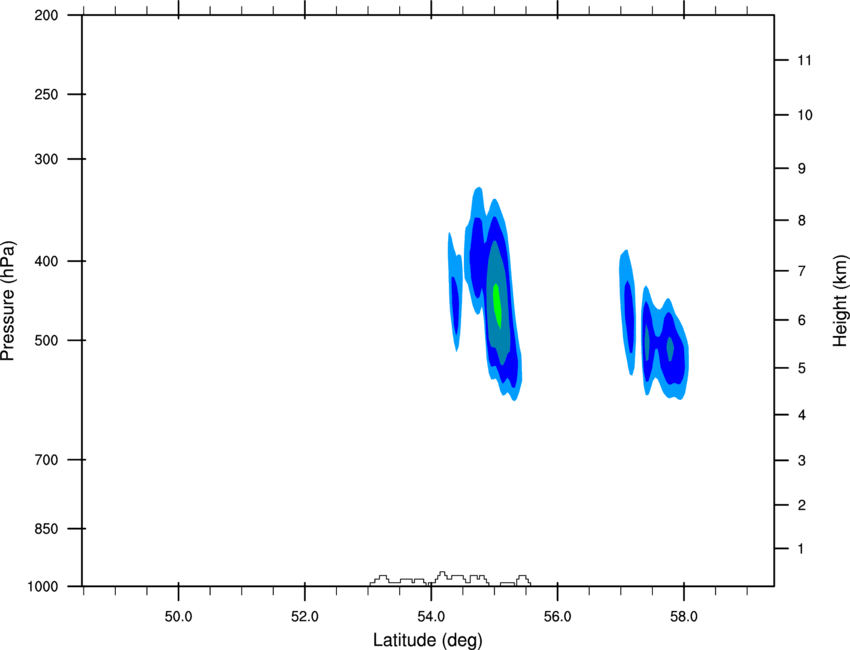
Task: Click the 400 pressure tick label
Action: [x=46, y=261]
